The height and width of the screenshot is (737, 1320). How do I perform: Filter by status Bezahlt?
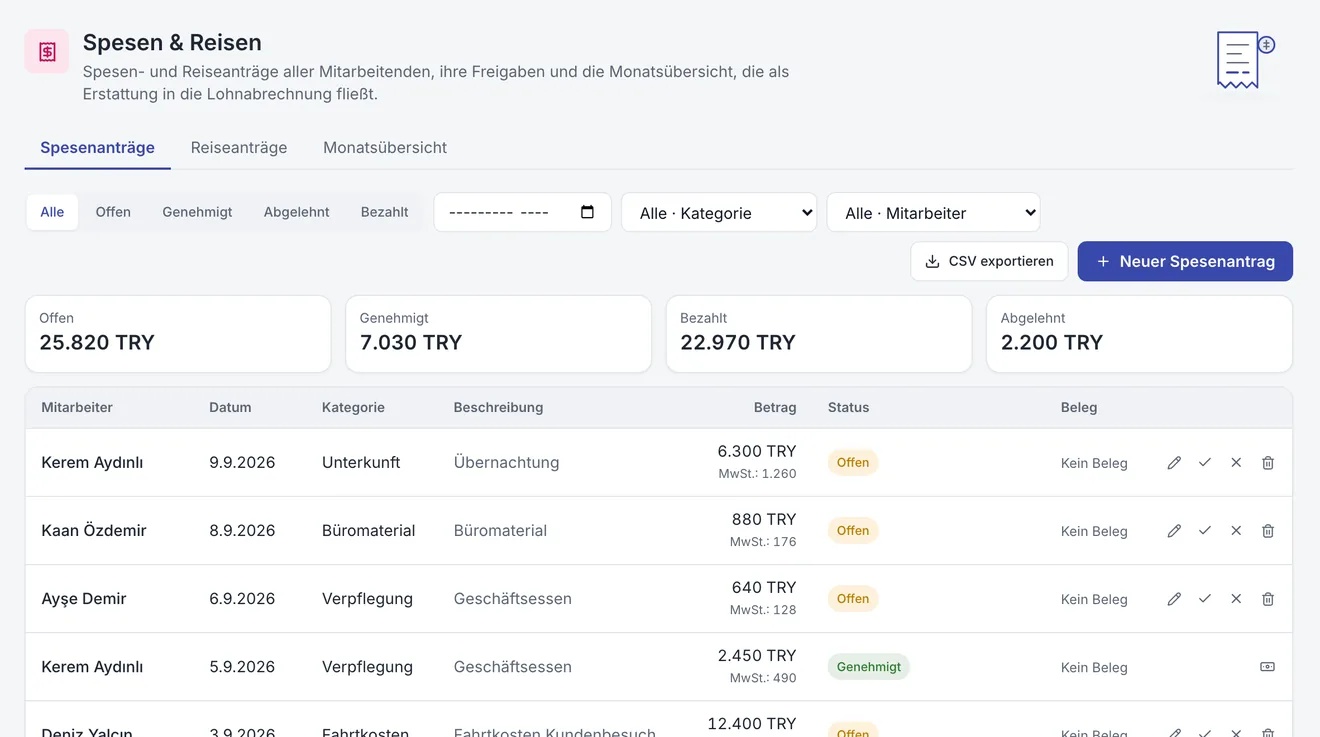click(385, 212)
